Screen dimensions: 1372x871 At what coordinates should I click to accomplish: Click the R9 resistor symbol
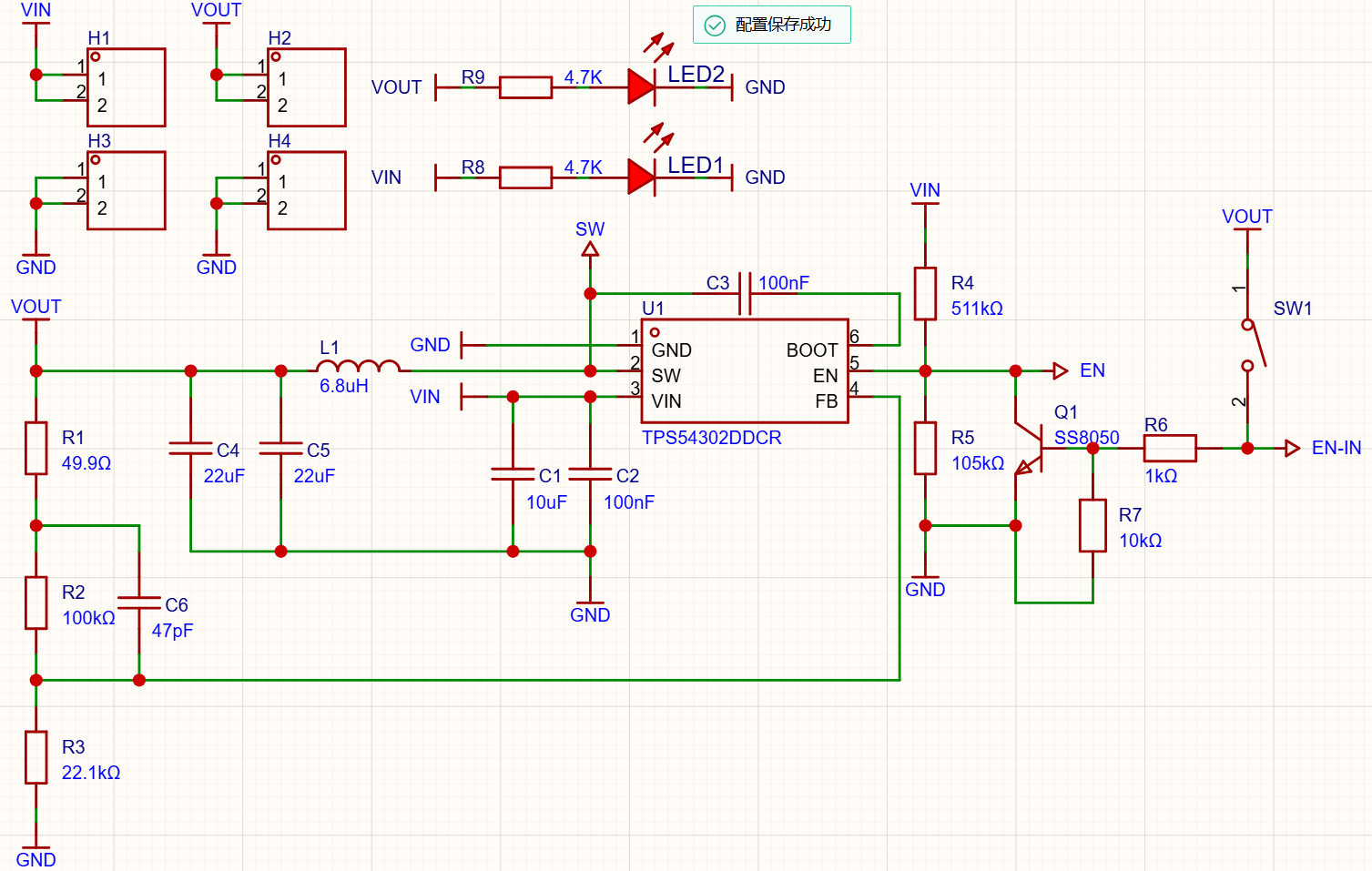(525, 87)
